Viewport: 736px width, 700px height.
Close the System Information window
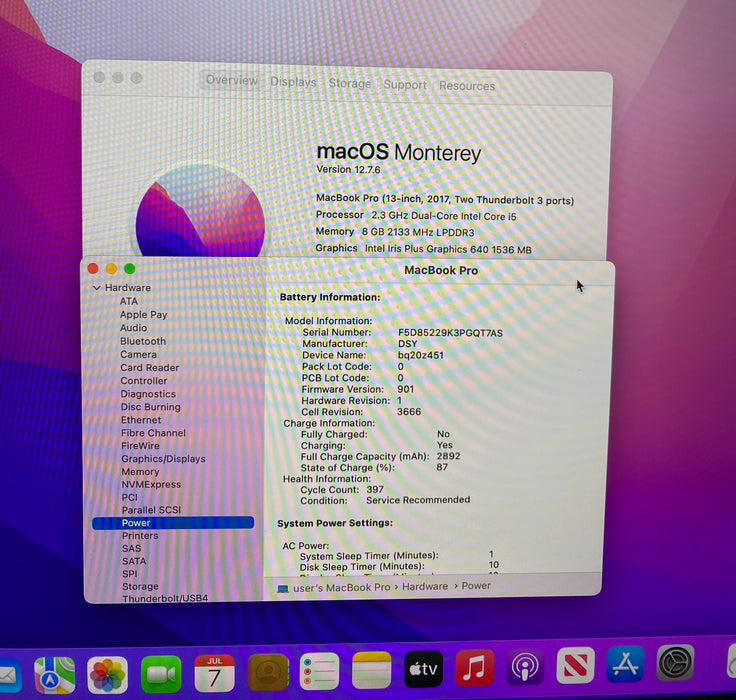(93, 268)
